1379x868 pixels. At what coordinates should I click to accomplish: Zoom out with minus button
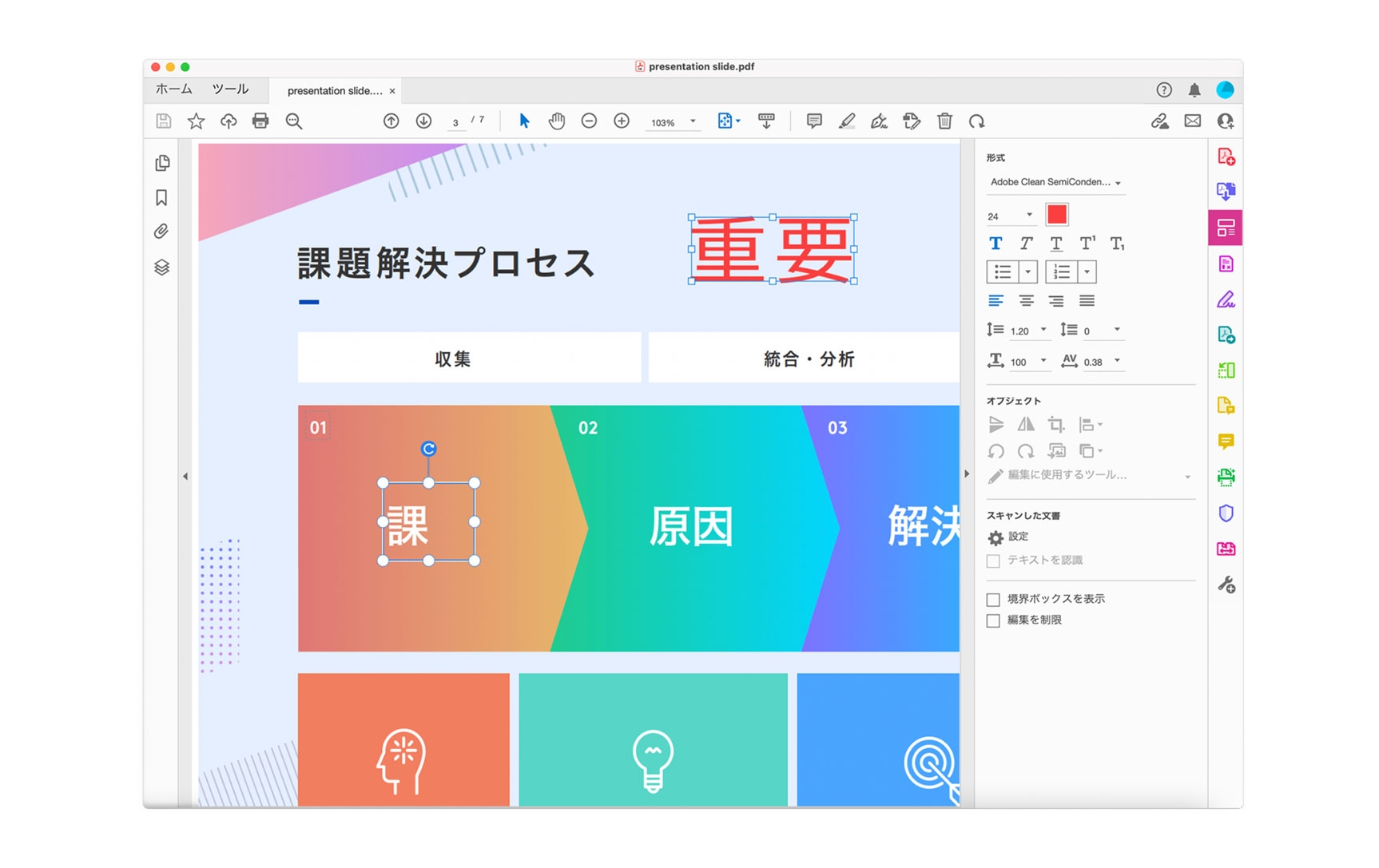click(x=589, y=121)
